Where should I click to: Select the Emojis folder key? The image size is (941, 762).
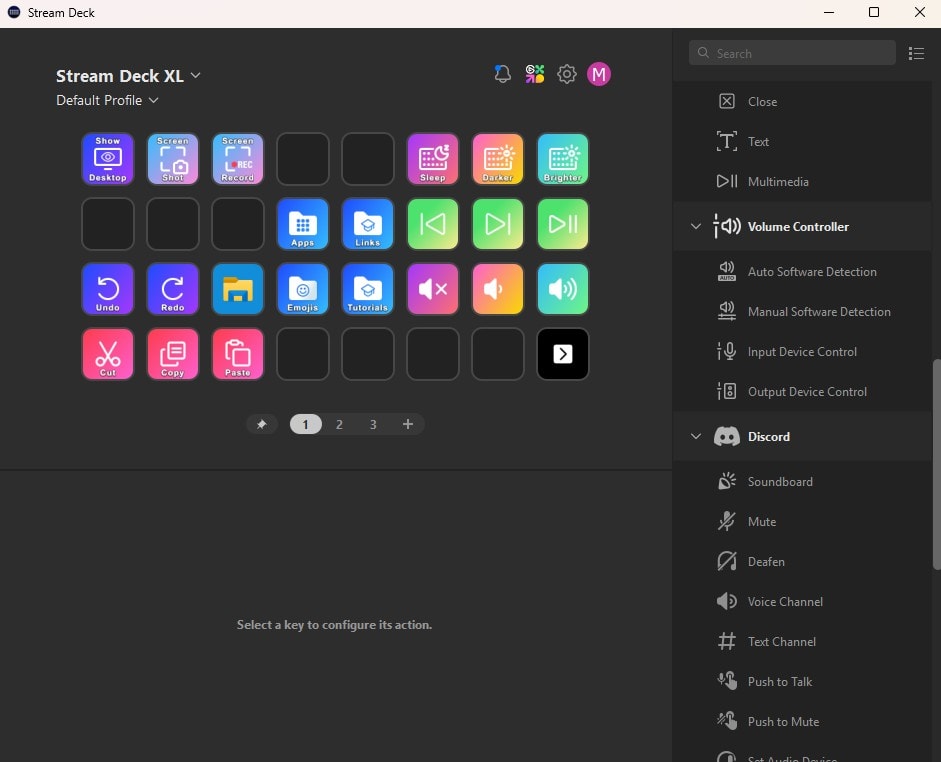point(303,289)
